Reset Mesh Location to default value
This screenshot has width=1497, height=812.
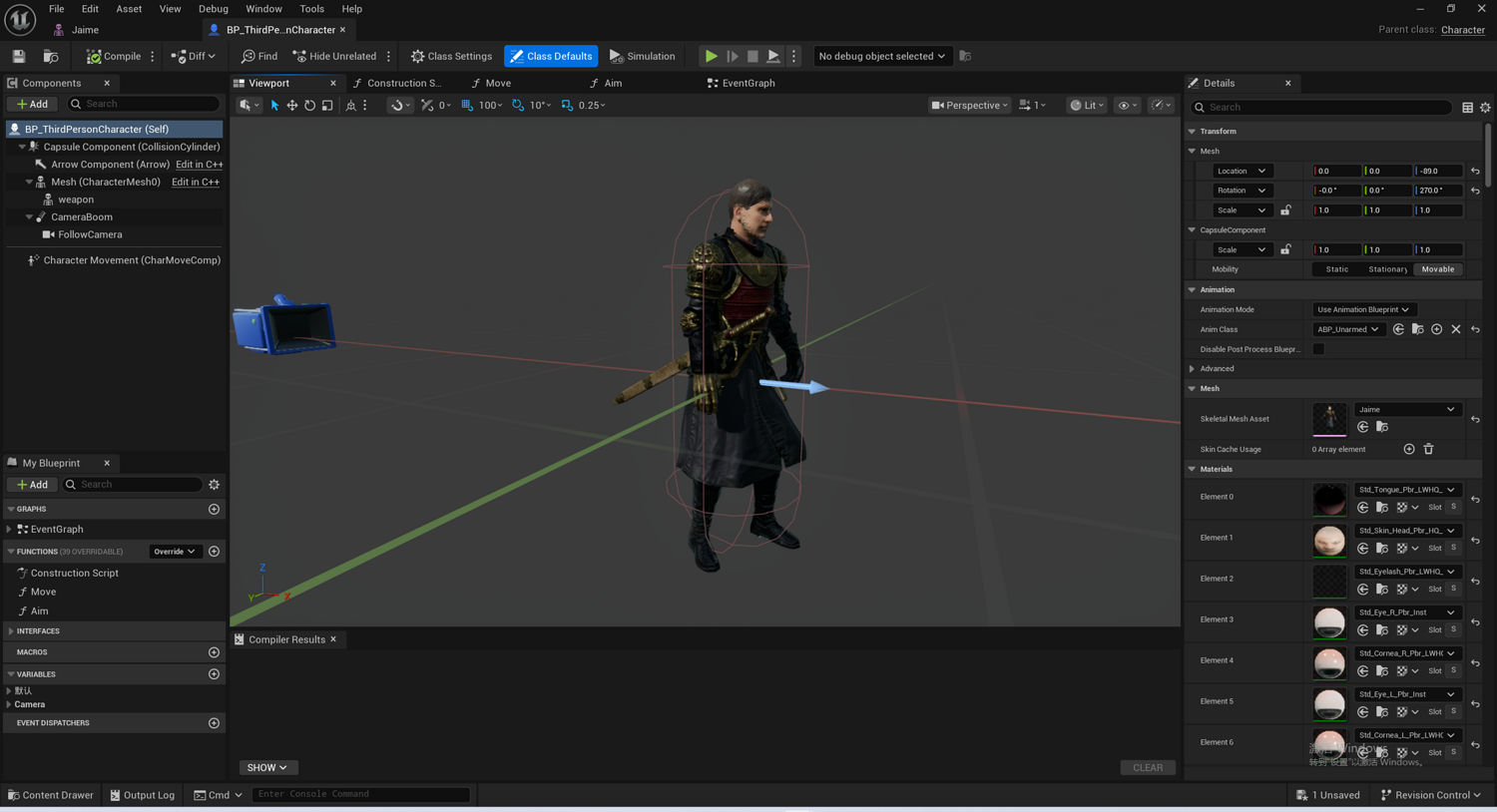click(1475, 172)
